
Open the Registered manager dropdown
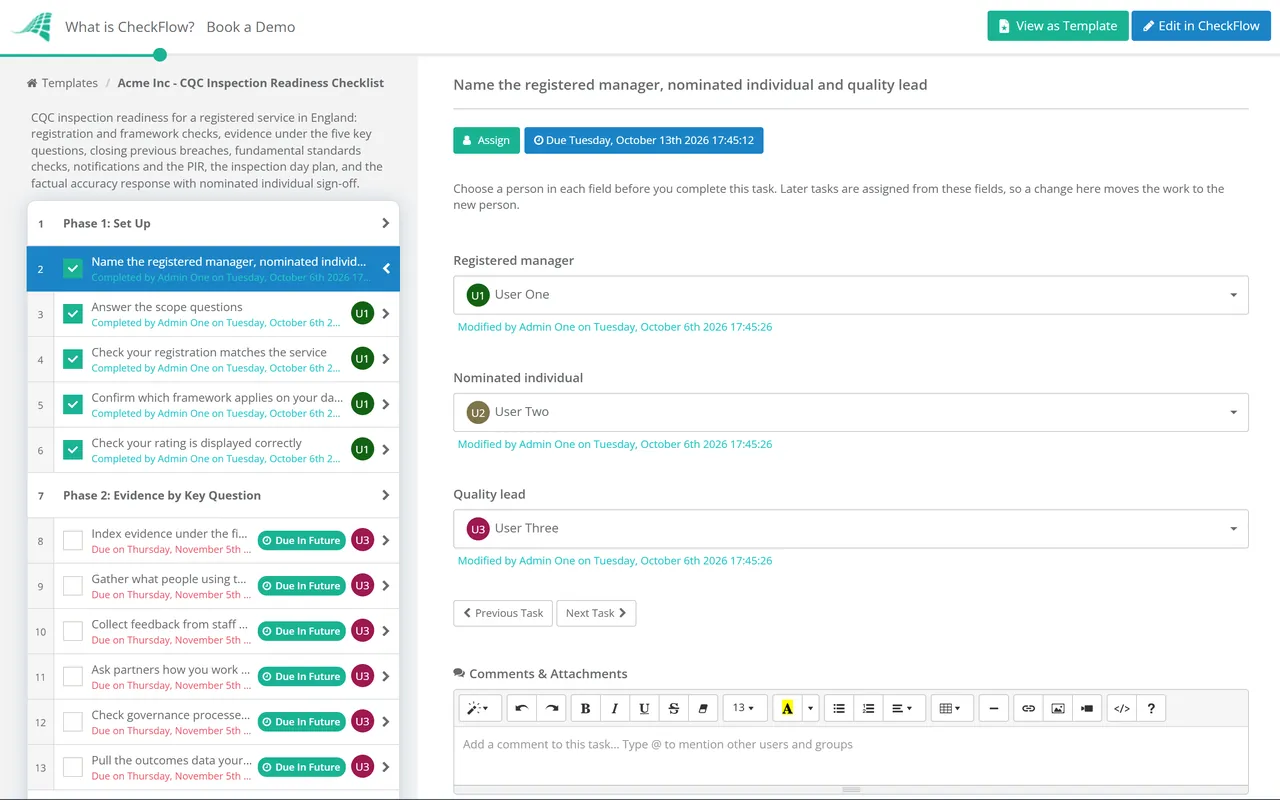click(x=851, y=295)
